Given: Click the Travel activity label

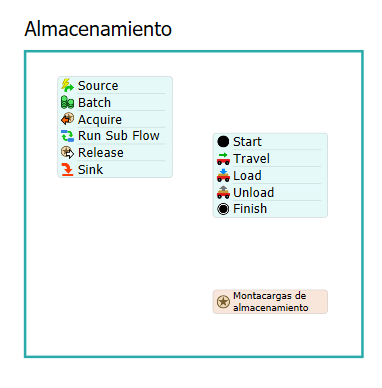Looking at the screenshot, I should point(251,159).
